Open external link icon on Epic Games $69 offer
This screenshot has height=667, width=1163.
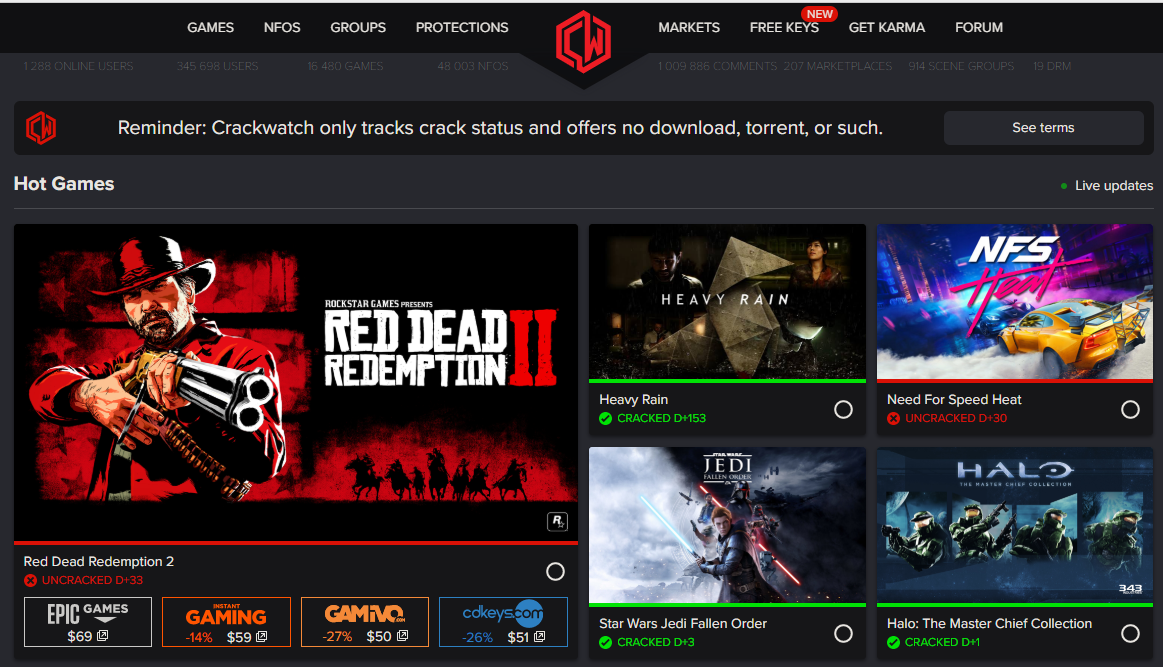coord(102,636)
